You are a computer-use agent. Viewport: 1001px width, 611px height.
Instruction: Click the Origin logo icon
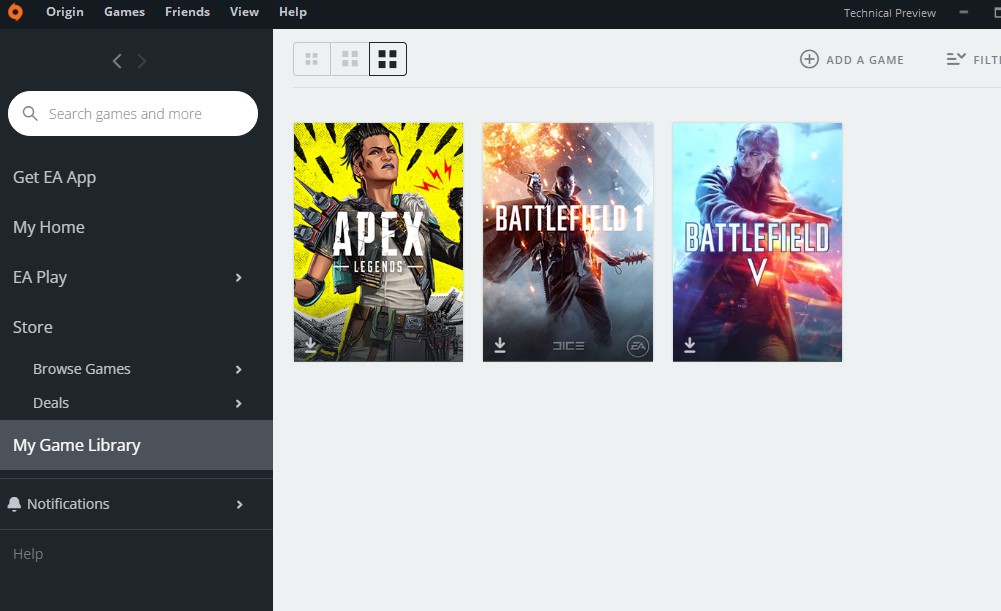[15, 12]
